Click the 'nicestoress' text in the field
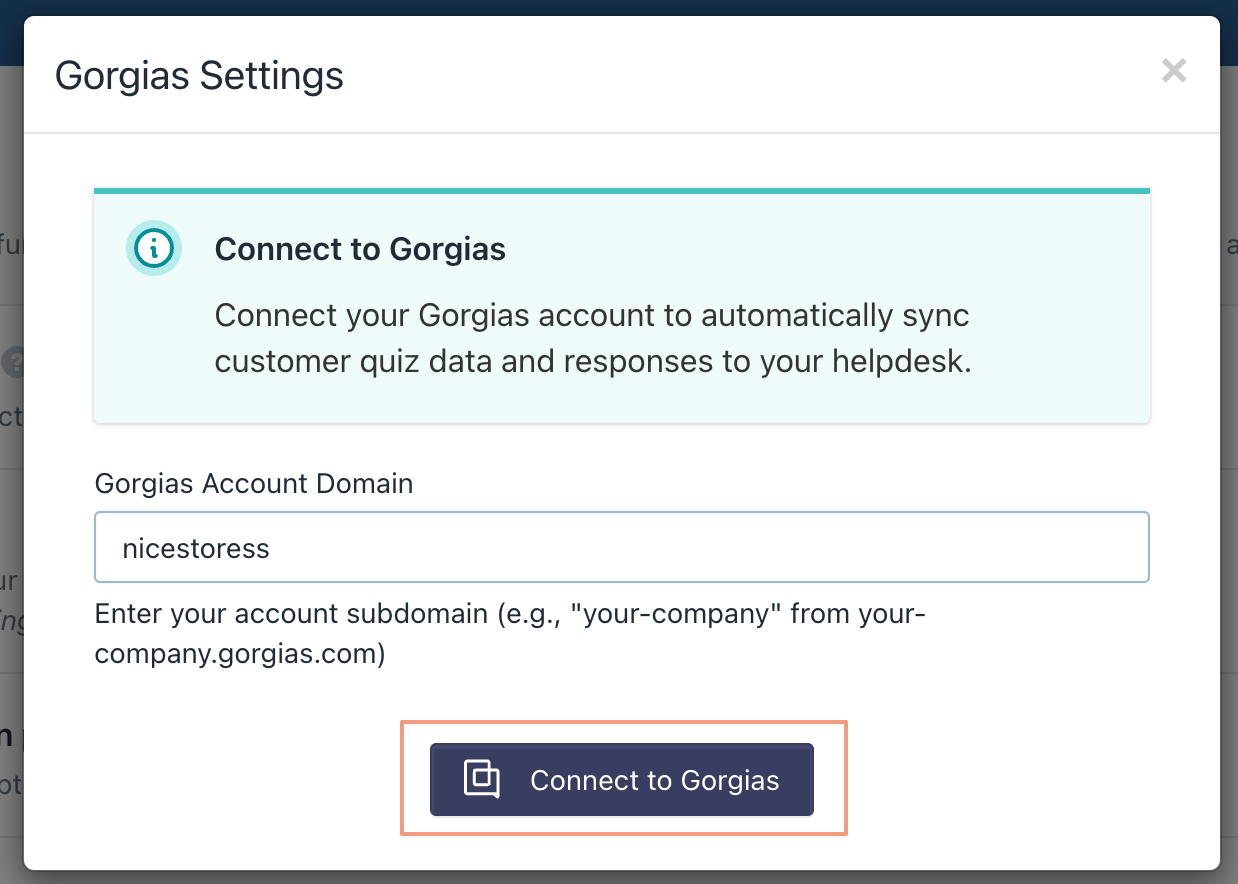The width and height of the screenshot is (1238, 884). click(196, 548)
